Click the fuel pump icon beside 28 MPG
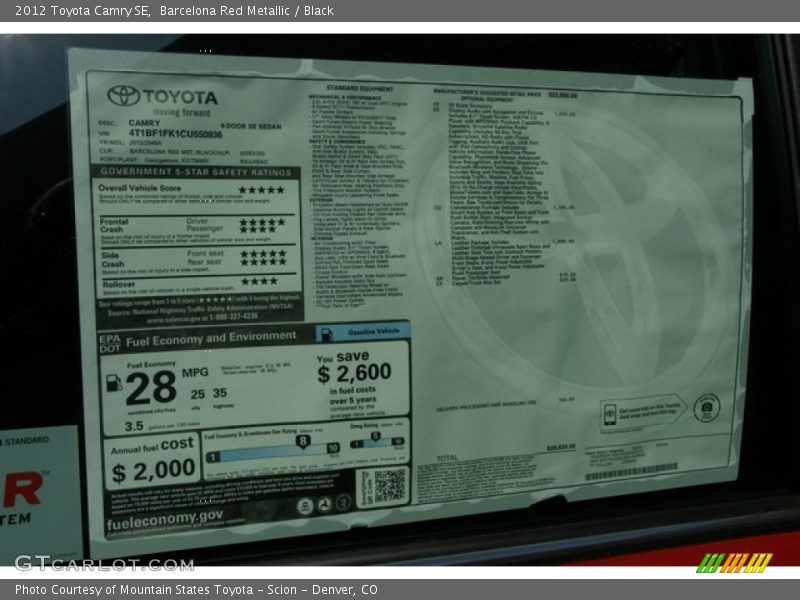The image size is (800, 600). [x=114, y=382]
